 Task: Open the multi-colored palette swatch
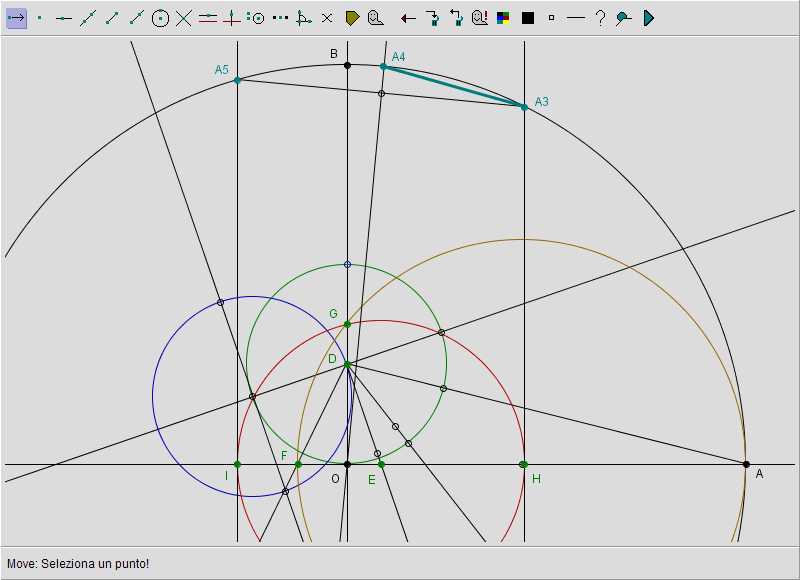[503, 18]
